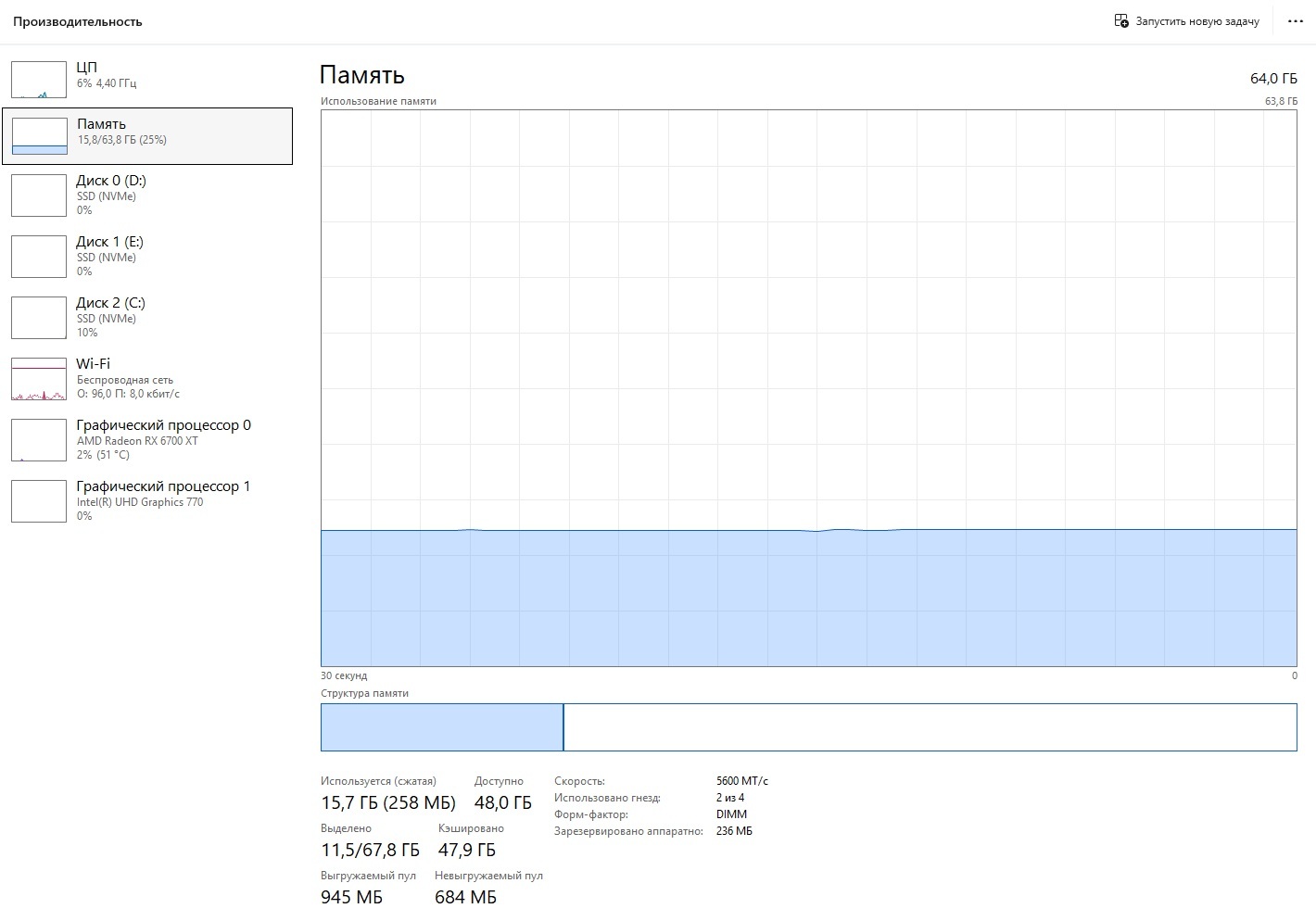Image resolution: width=1316 pixels, height=921 pixels.
Task: Click the GPU 0 mini graph thumbnail
Action: [39, 440]
